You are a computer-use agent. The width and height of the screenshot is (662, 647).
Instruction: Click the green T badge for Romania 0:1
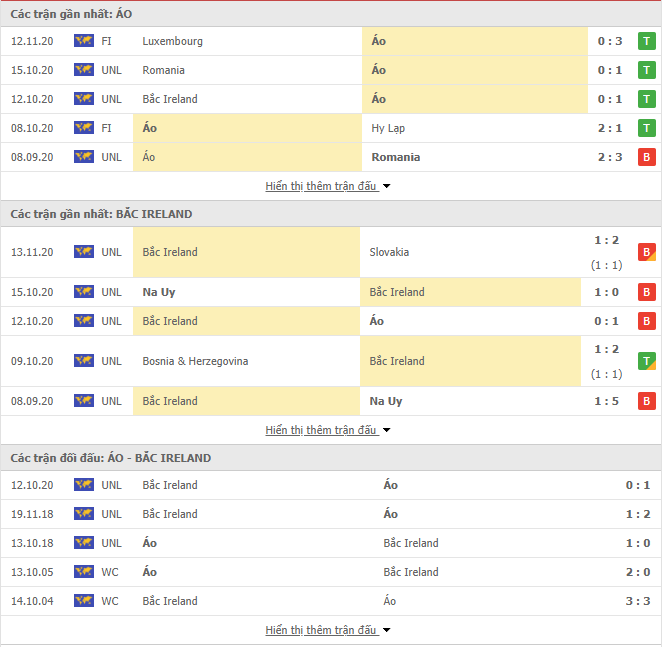click(646, 70)
